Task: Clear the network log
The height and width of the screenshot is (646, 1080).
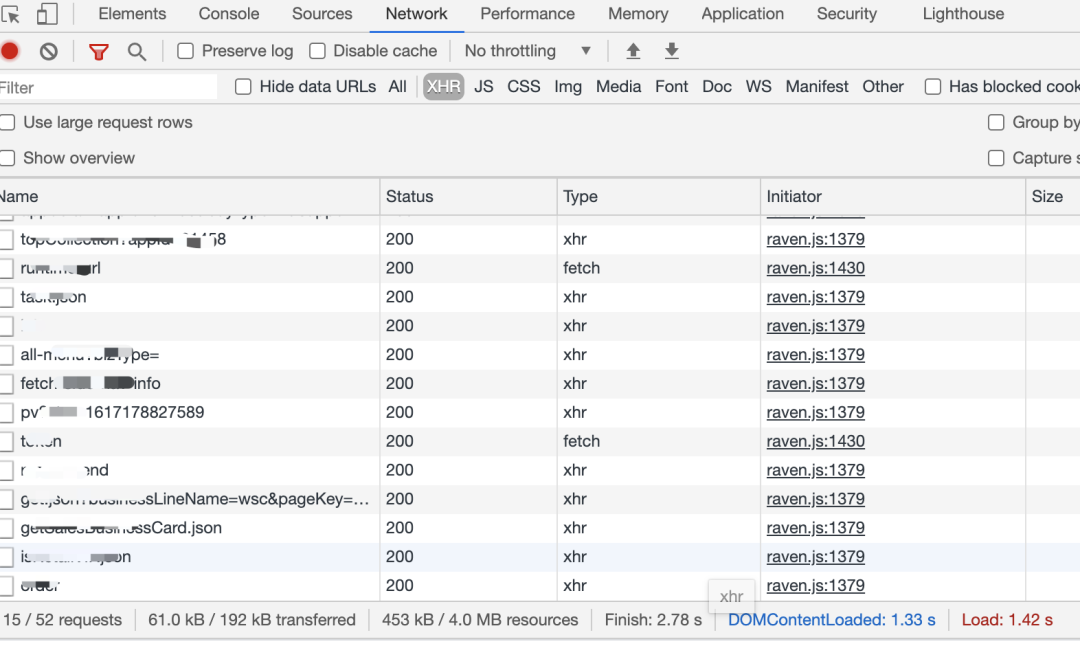Action: 48,51
